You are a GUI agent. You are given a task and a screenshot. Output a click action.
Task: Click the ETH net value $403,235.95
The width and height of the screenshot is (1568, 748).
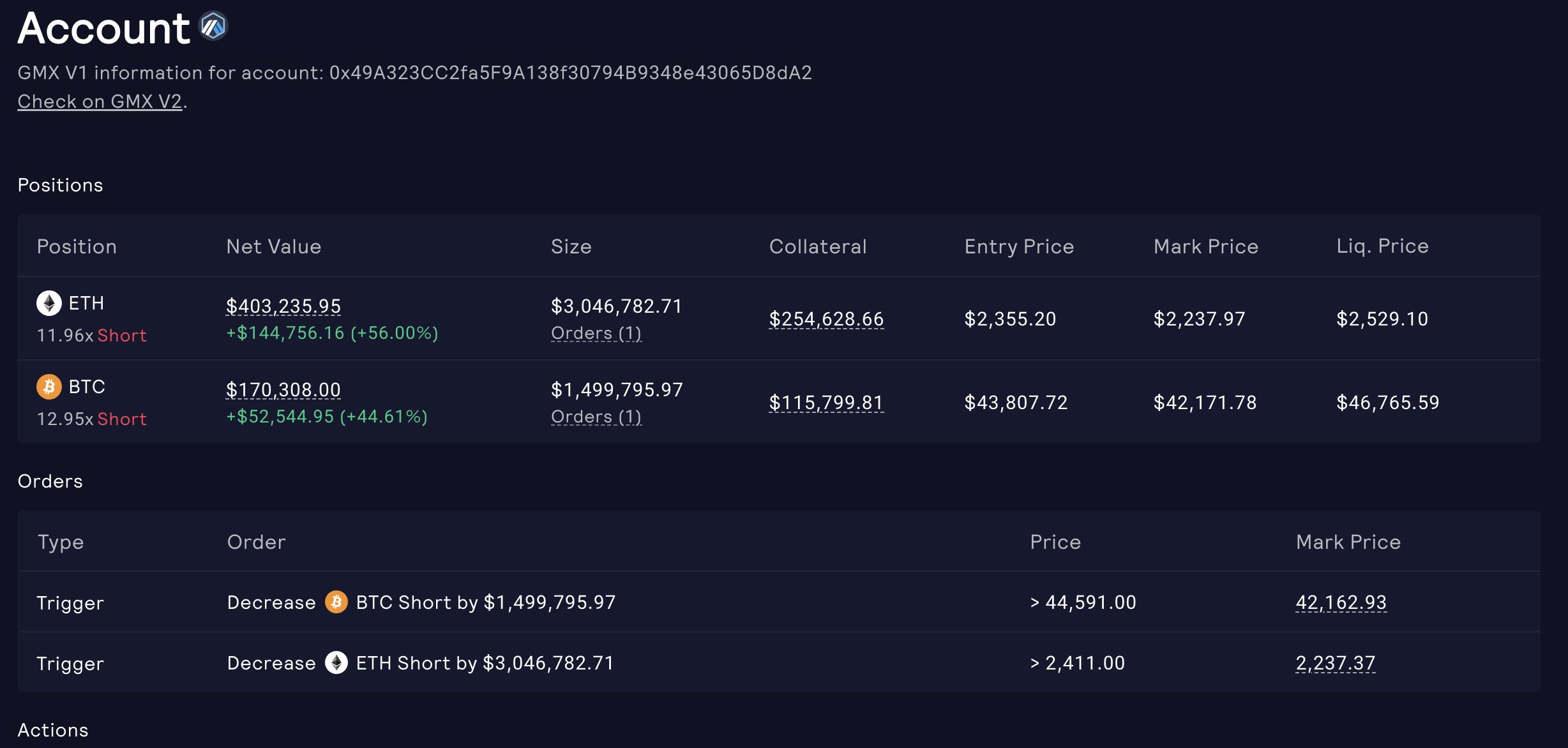point(283,306)
